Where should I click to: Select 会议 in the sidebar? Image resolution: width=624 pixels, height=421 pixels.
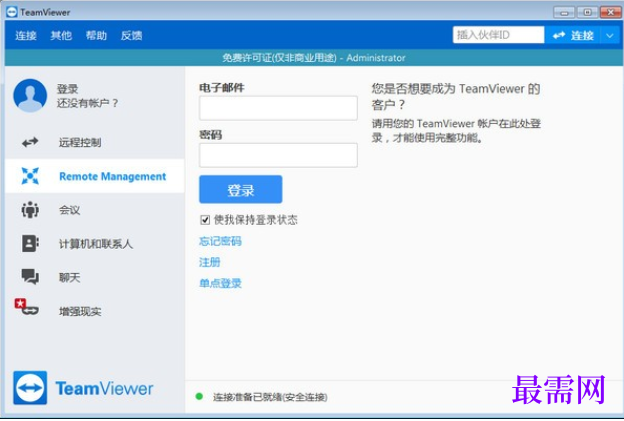[x=95, y=210]
